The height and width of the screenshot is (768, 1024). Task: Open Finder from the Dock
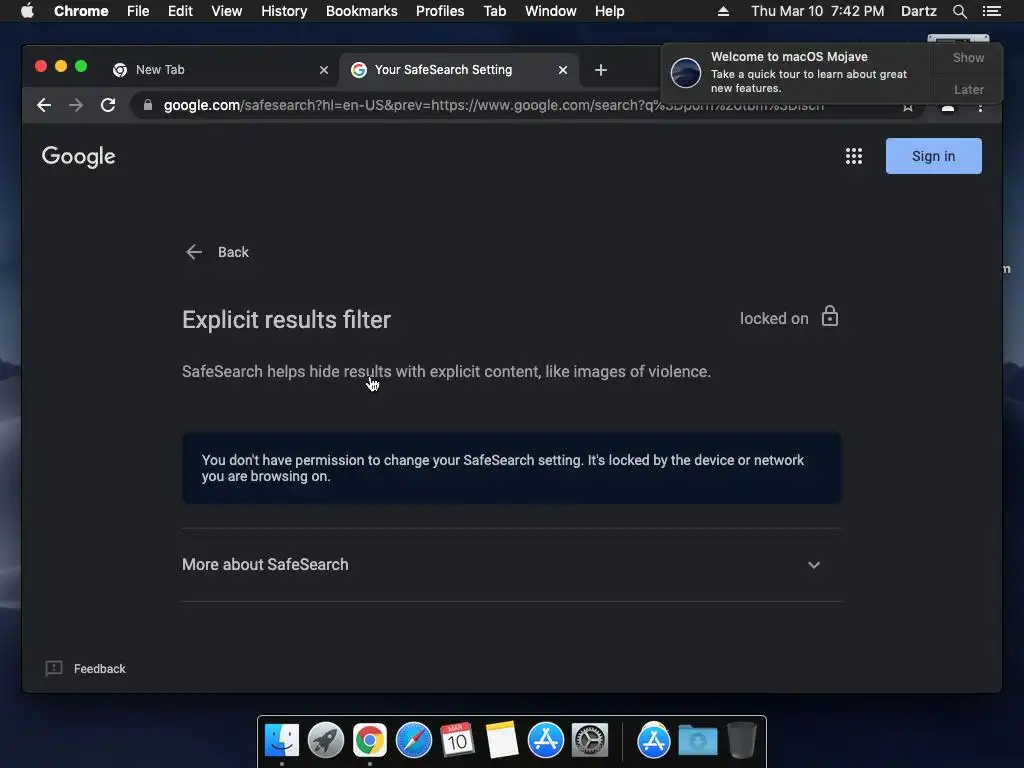281,741
